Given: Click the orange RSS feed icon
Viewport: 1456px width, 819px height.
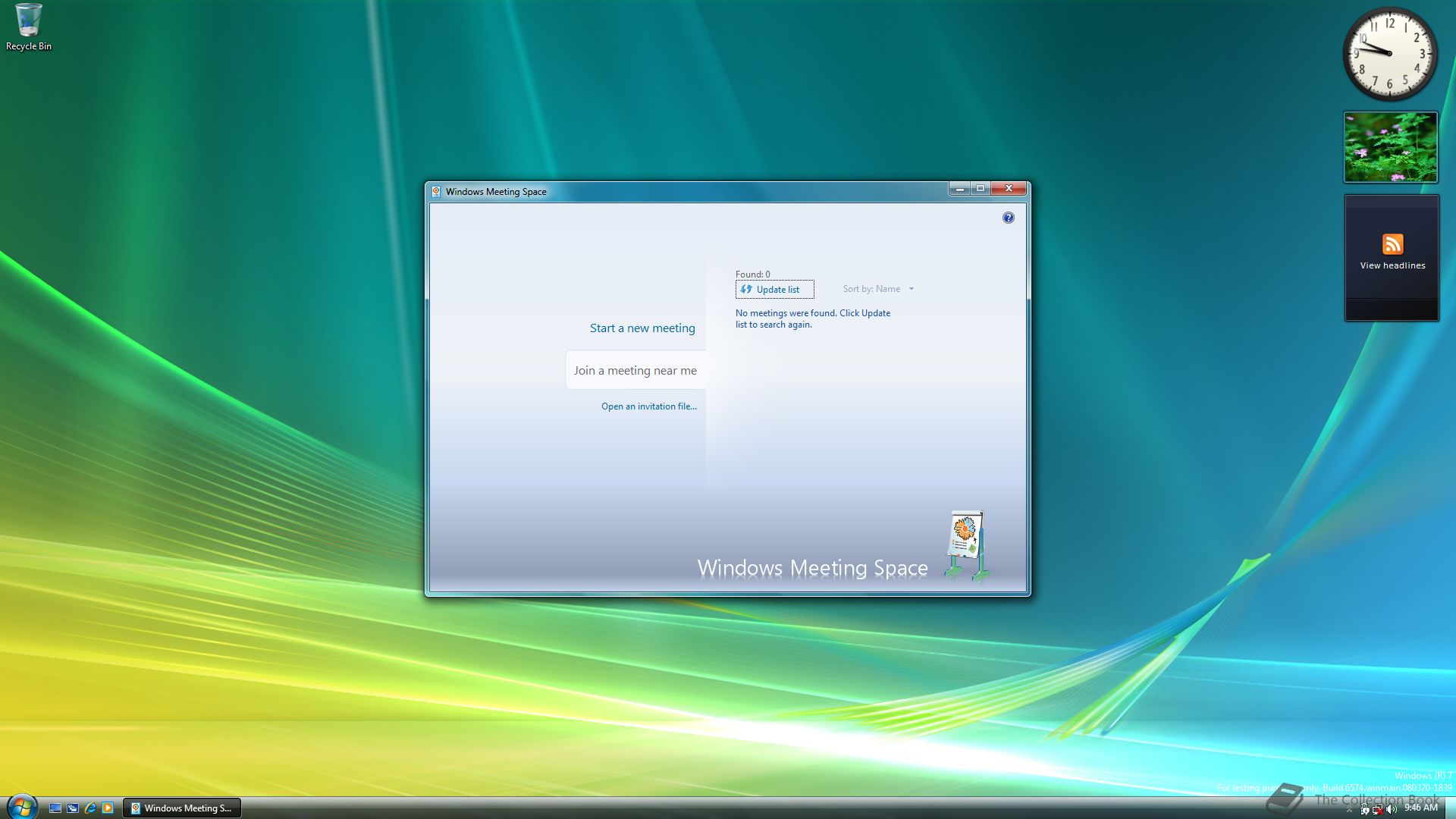Looking at the screenshot, I should pyautogui.click(x=1392, y=244).
